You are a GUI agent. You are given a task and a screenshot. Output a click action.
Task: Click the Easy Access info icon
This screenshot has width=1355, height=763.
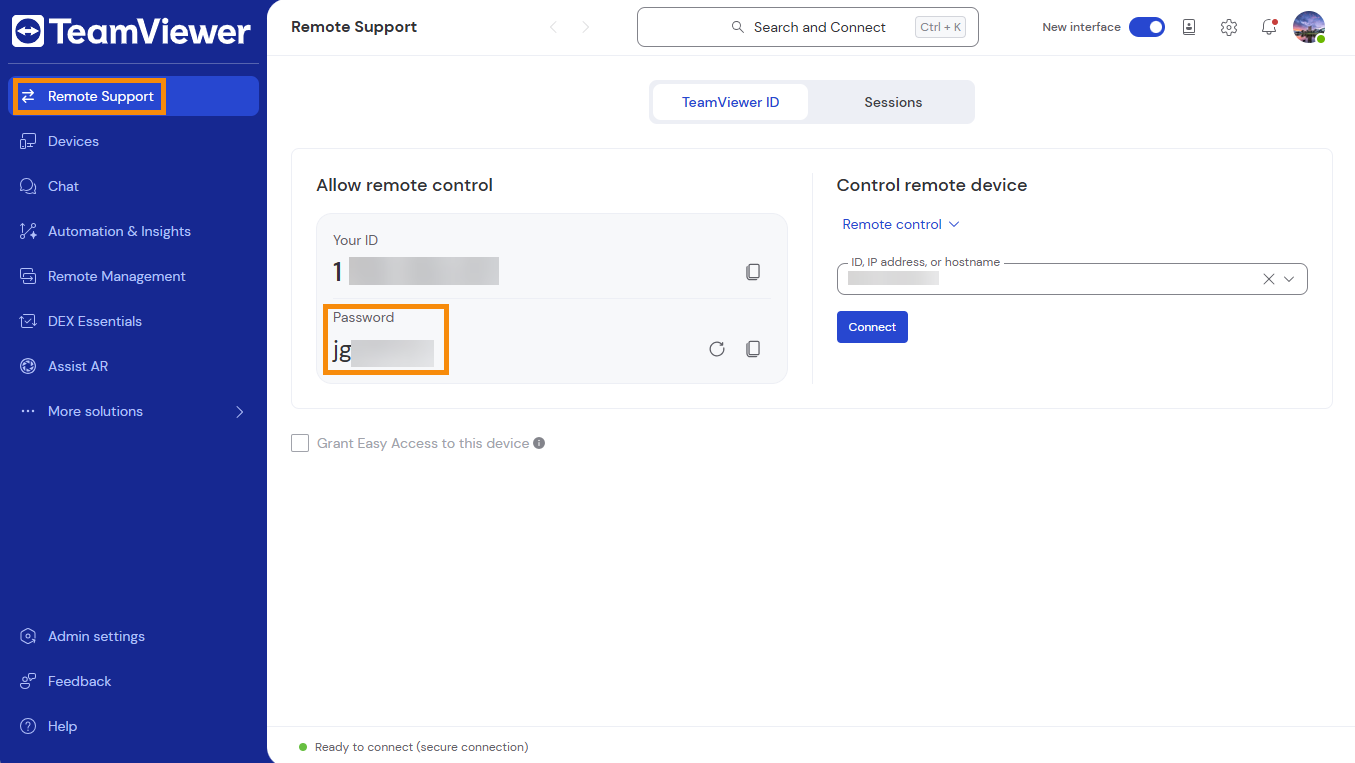(x=539, y=443)
